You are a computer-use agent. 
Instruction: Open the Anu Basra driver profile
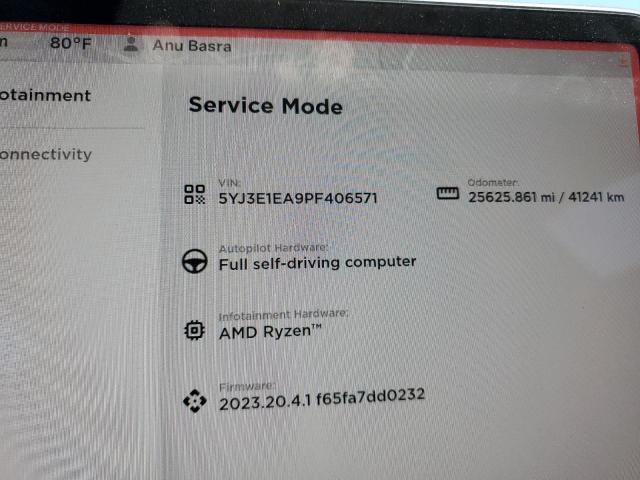coord(192,46)
